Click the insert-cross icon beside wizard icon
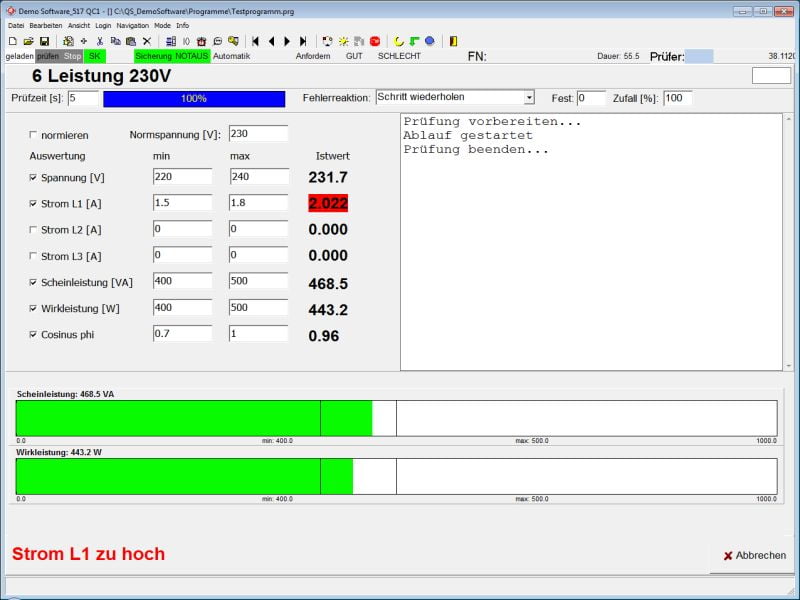Screen dimensions: 800x600 click(x=84, y=41)
